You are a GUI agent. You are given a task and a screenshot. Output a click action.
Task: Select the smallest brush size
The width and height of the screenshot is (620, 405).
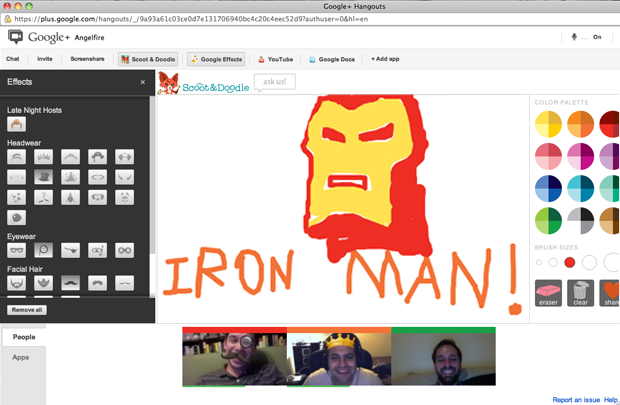pos(539,262)
